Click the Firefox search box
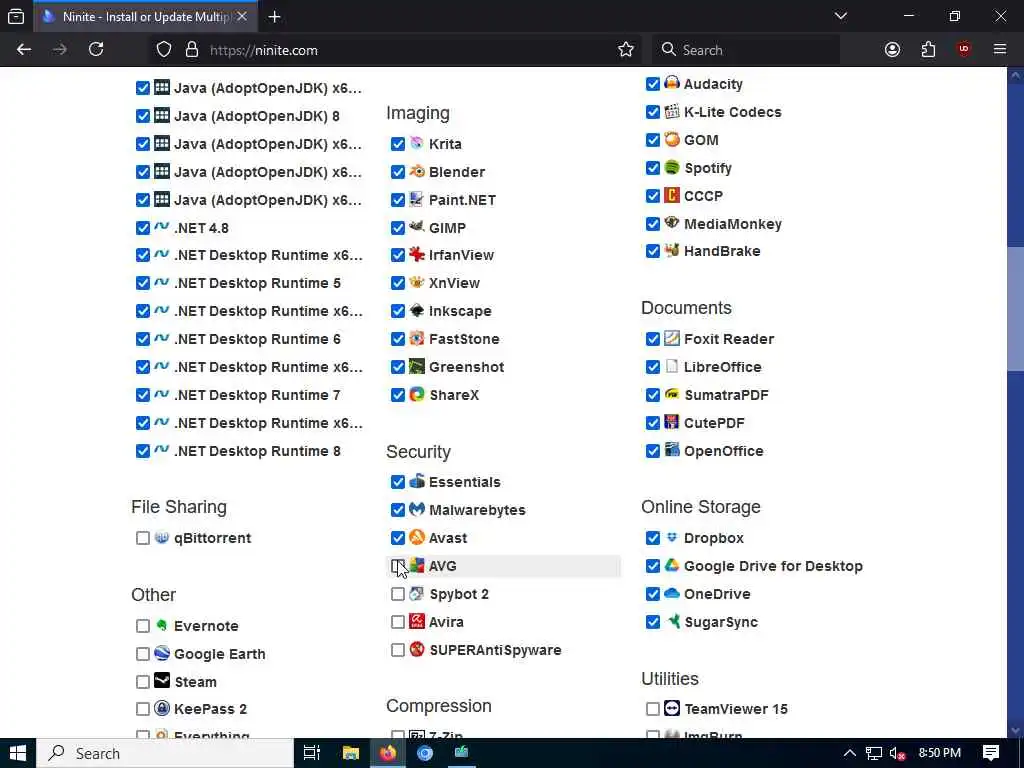Image resolution: width=1024 pixels, height=768 pixels. point(746,50)
